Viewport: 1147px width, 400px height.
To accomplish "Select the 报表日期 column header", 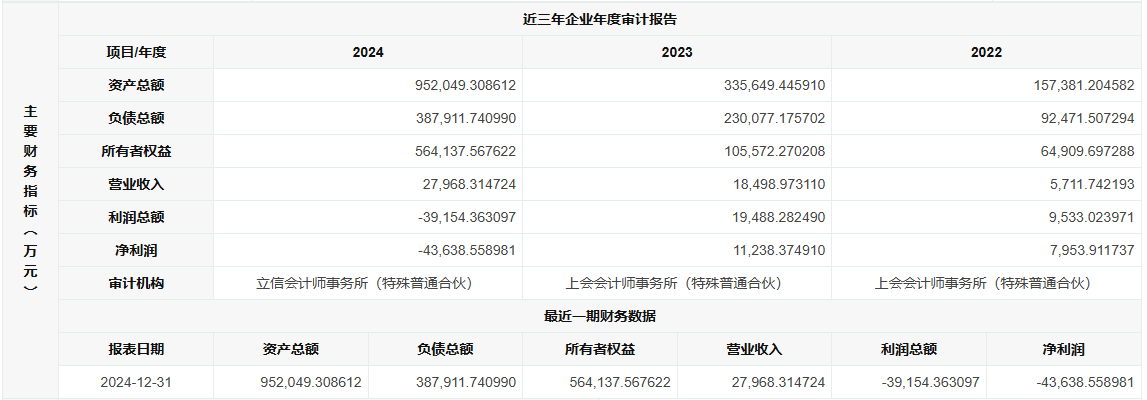I will click(x=136, y=349).
